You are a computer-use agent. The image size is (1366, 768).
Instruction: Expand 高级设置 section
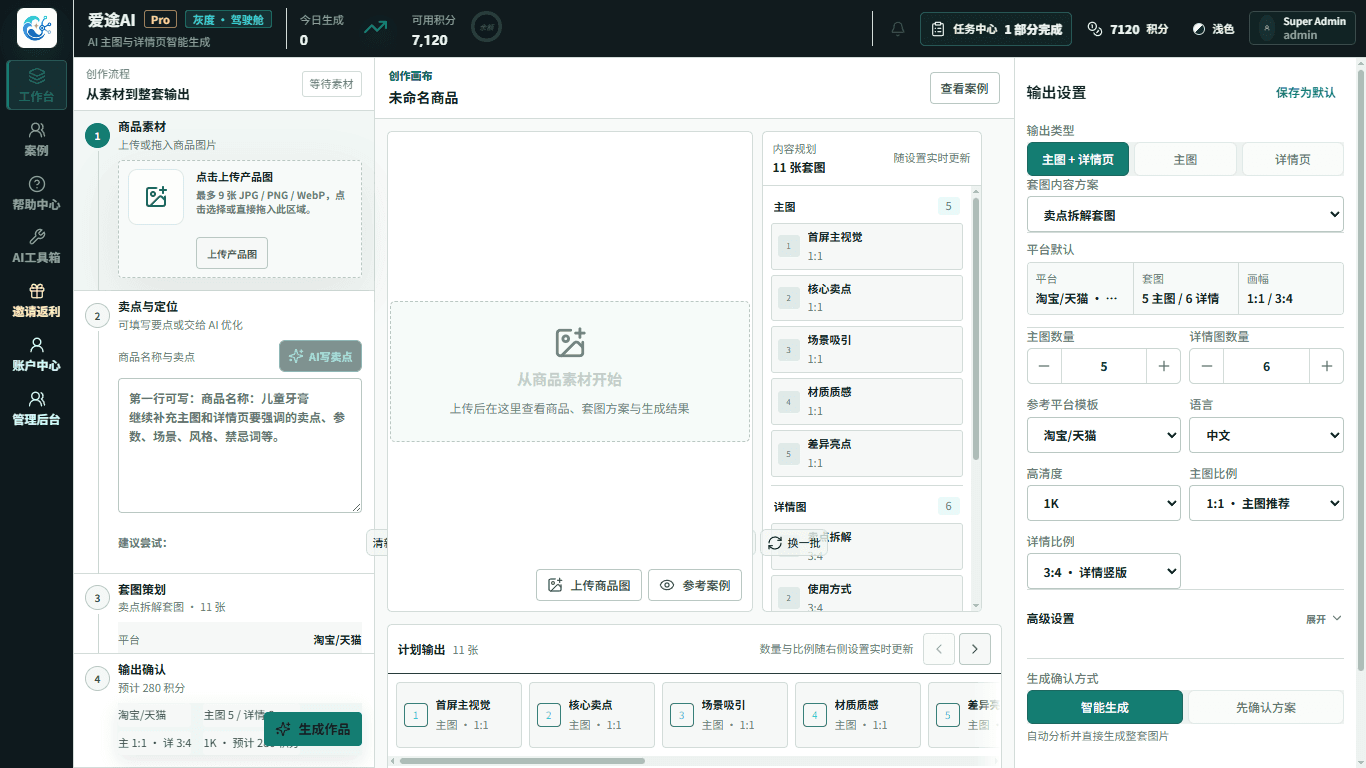pos(1185,619)
